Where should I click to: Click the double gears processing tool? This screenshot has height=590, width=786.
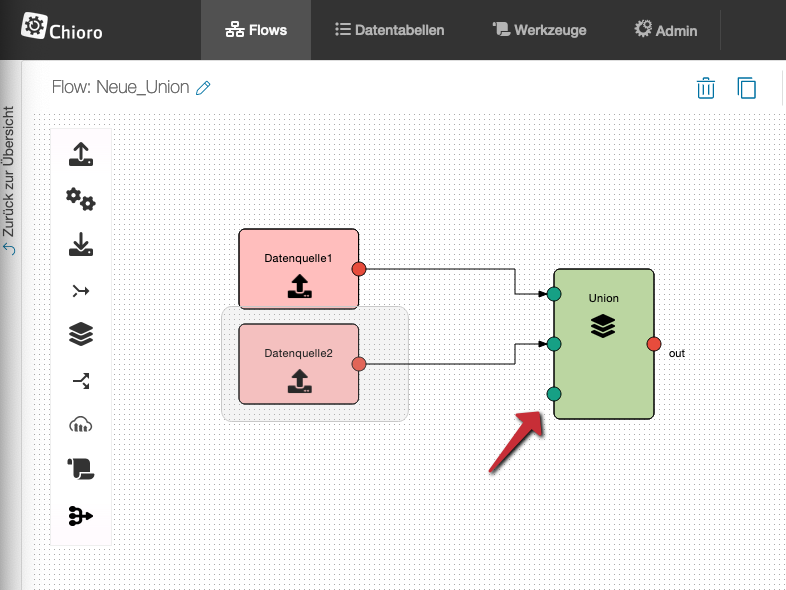(81, 200)
